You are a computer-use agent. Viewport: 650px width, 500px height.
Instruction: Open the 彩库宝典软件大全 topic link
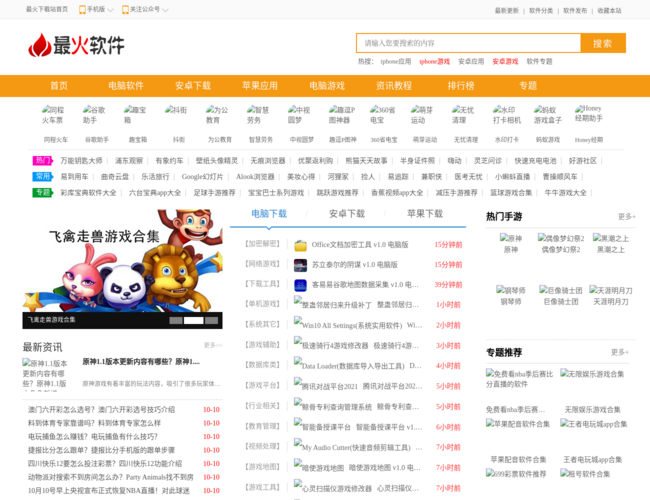(x=88, y=193)
